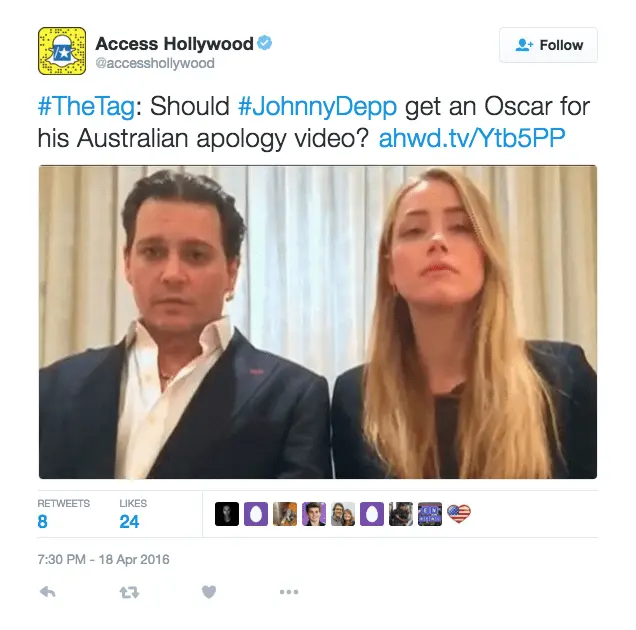Click the @accesshollywood handle
Viewport: 636px width, 630px height.
pyautogui.click(x=155, y=63)
